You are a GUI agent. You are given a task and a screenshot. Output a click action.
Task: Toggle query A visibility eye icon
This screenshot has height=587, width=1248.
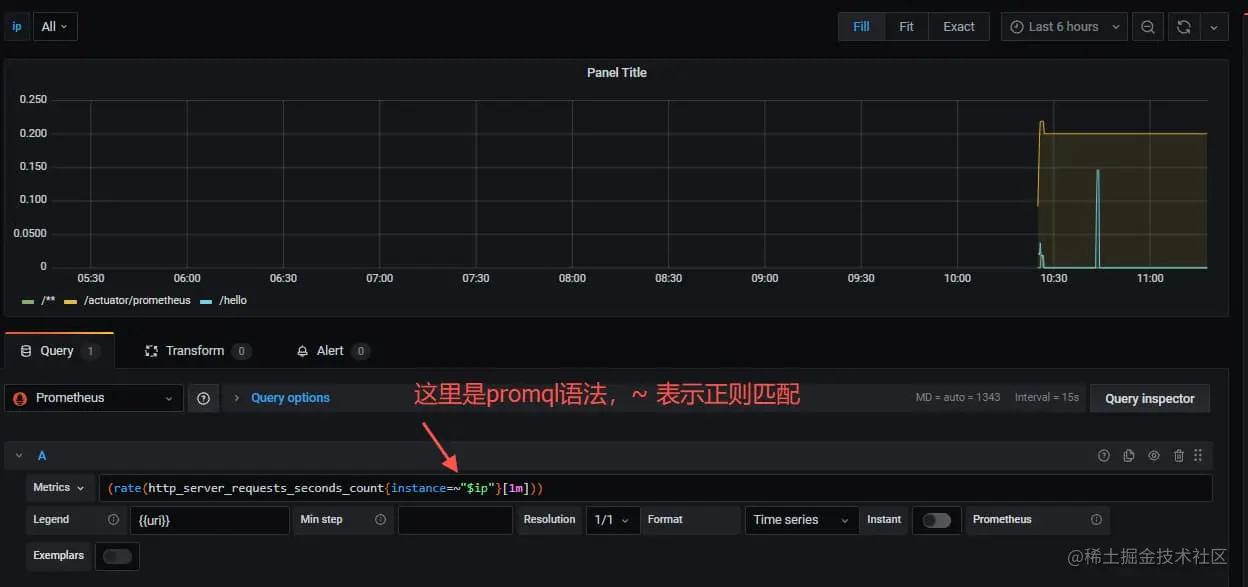pyautogui.click(x=1154, y=456)
